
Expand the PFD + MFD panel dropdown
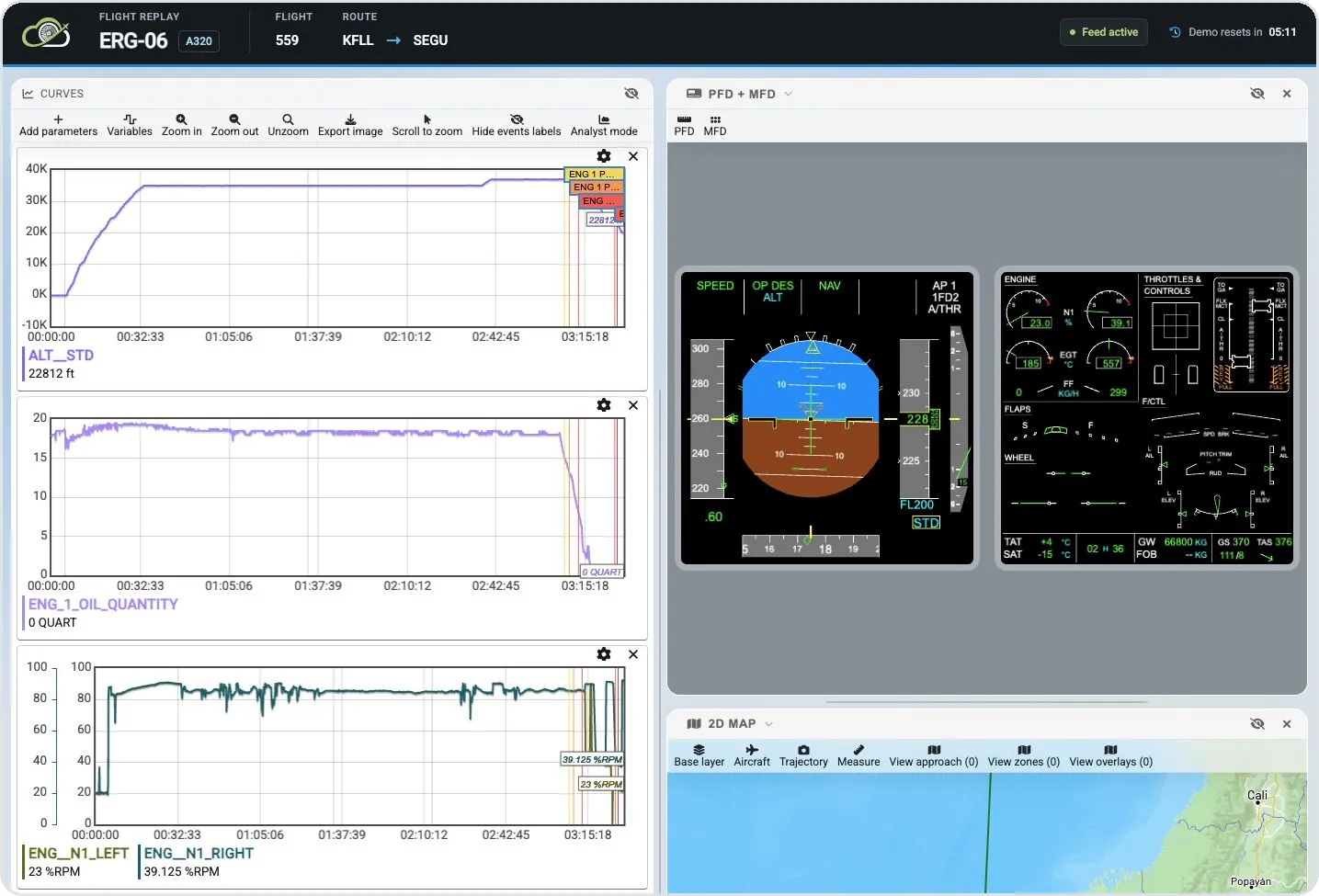coord(788,94)
